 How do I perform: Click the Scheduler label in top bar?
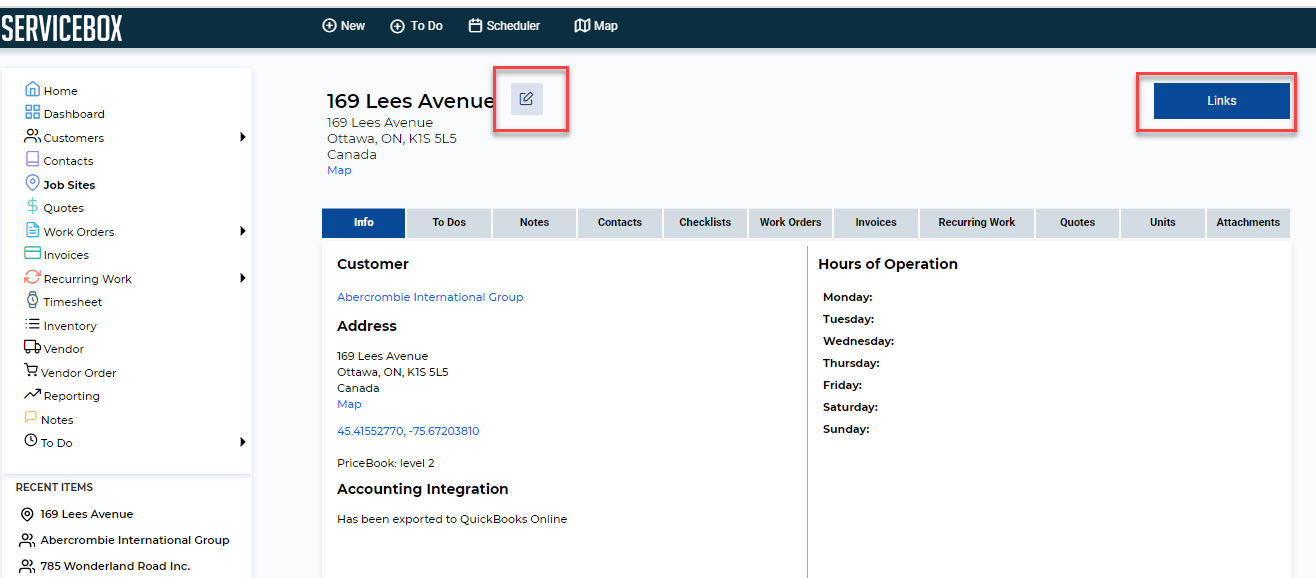click(x=513, y=26)
